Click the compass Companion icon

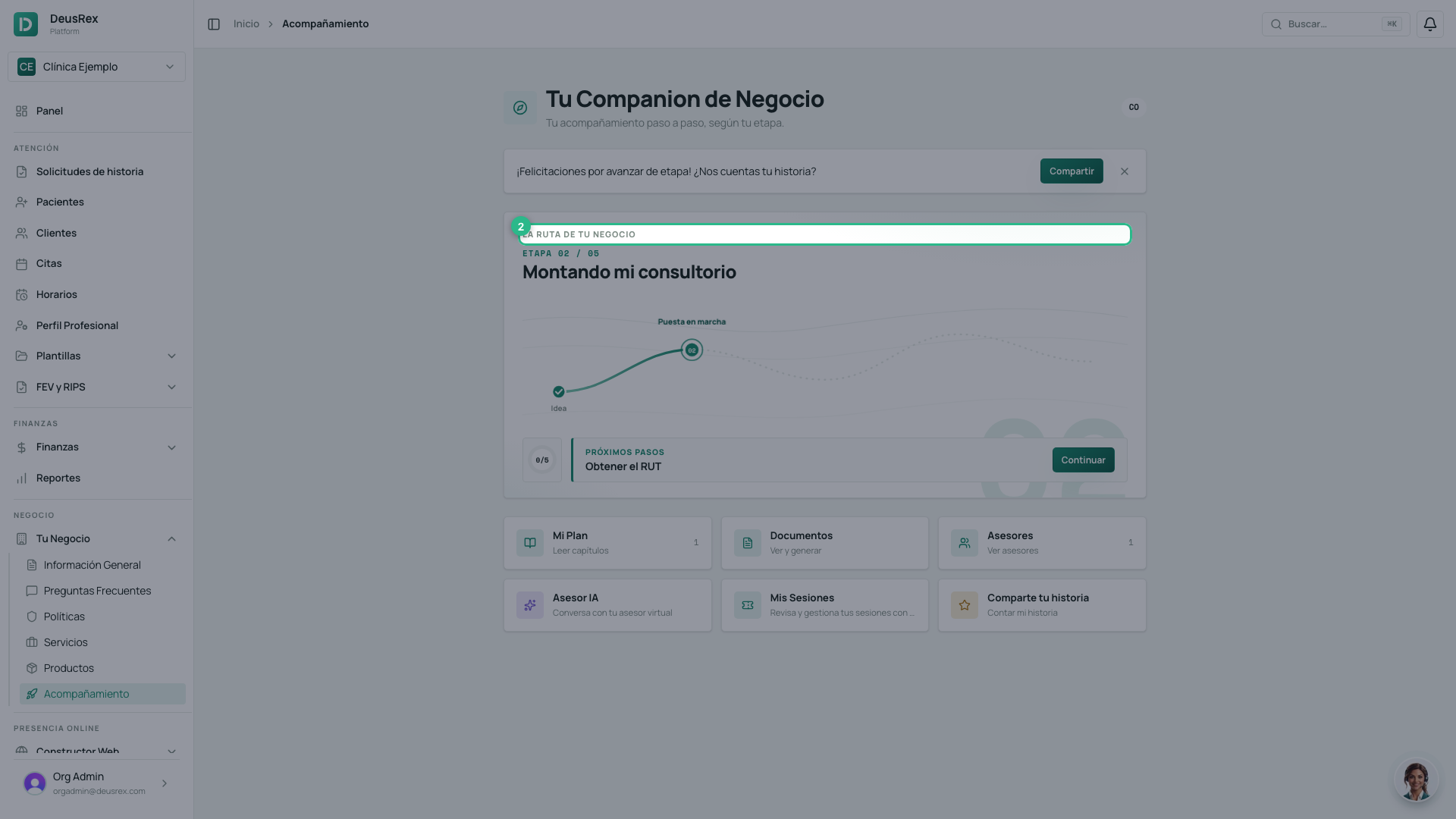tap(520, 108)
